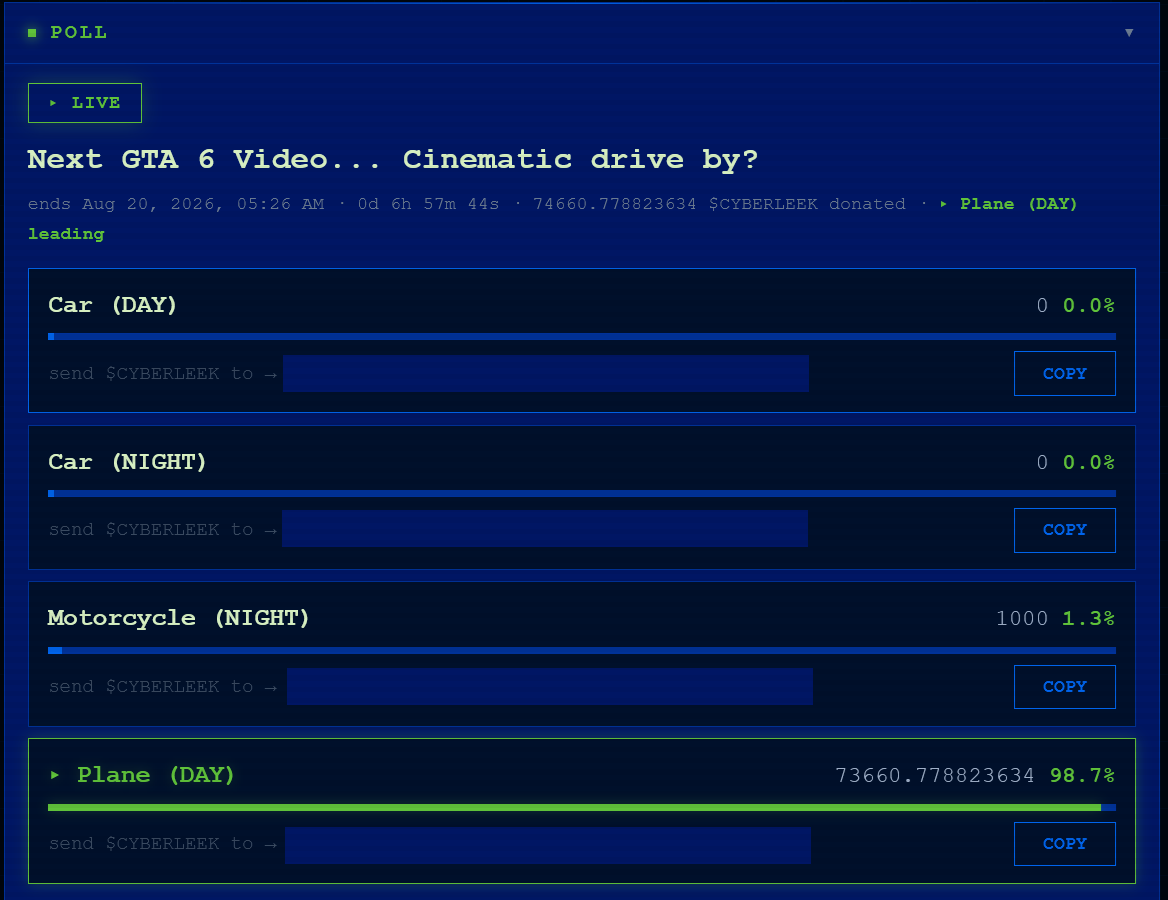Click the POLL panel header title

[x=78, y=33]
